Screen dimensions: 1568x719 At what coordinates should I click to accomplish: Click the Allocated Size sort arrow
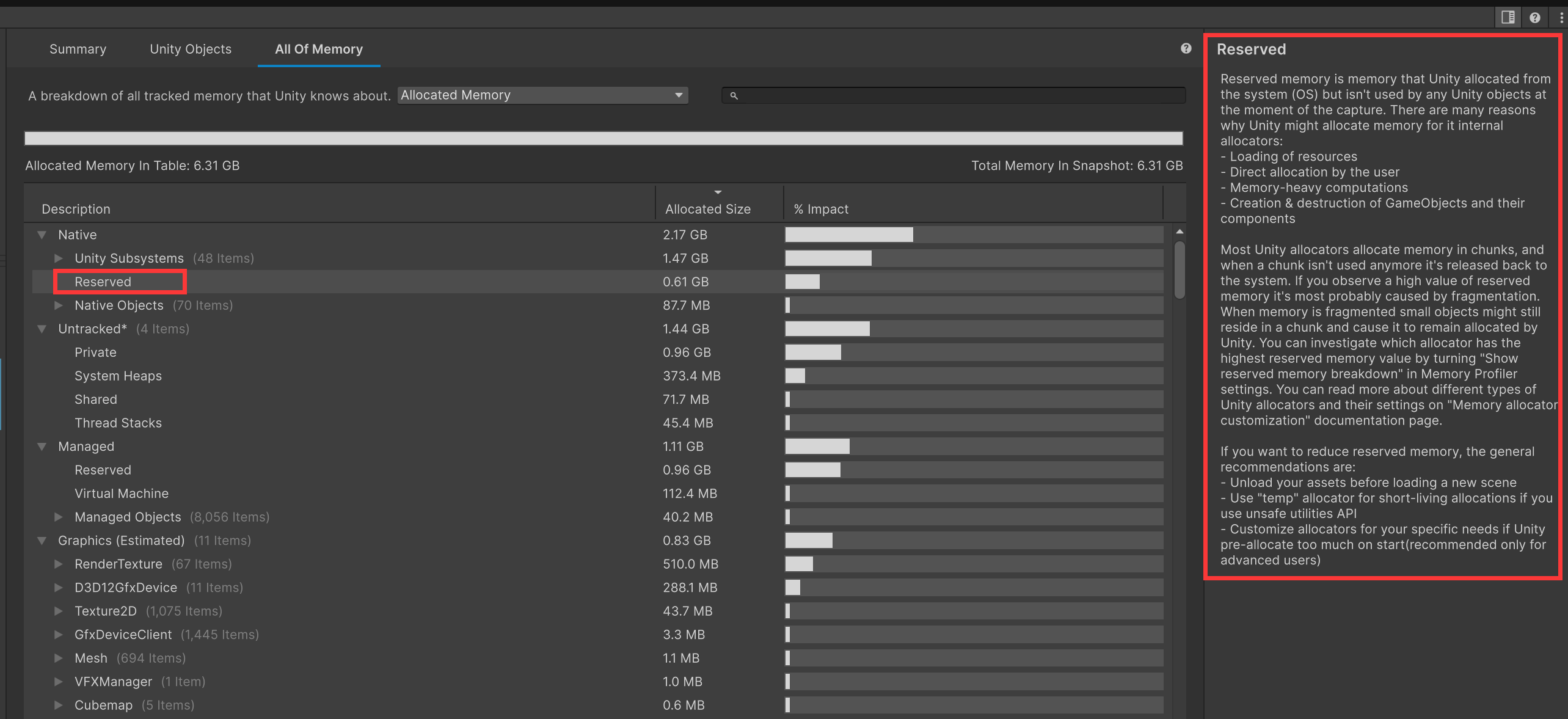pos(718,192)
